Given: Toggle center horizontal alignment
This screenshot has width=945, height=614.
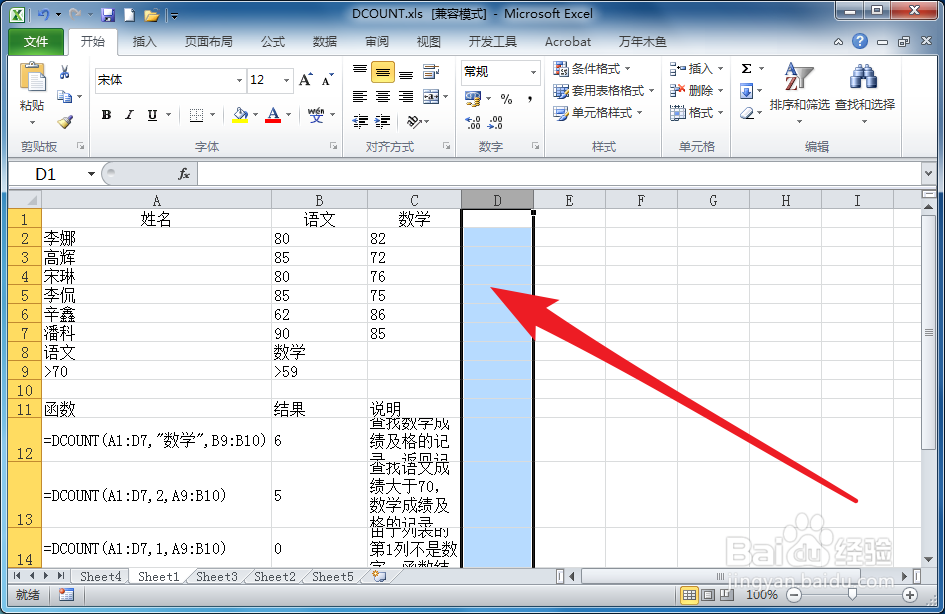Looking at the screenshot, I should (383, 96).
